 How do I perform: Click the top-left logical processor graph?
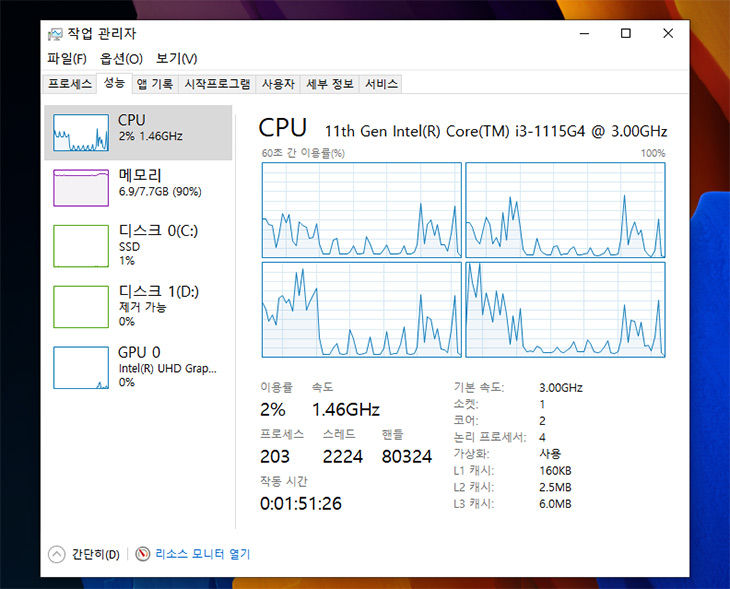tap(362, 210)
